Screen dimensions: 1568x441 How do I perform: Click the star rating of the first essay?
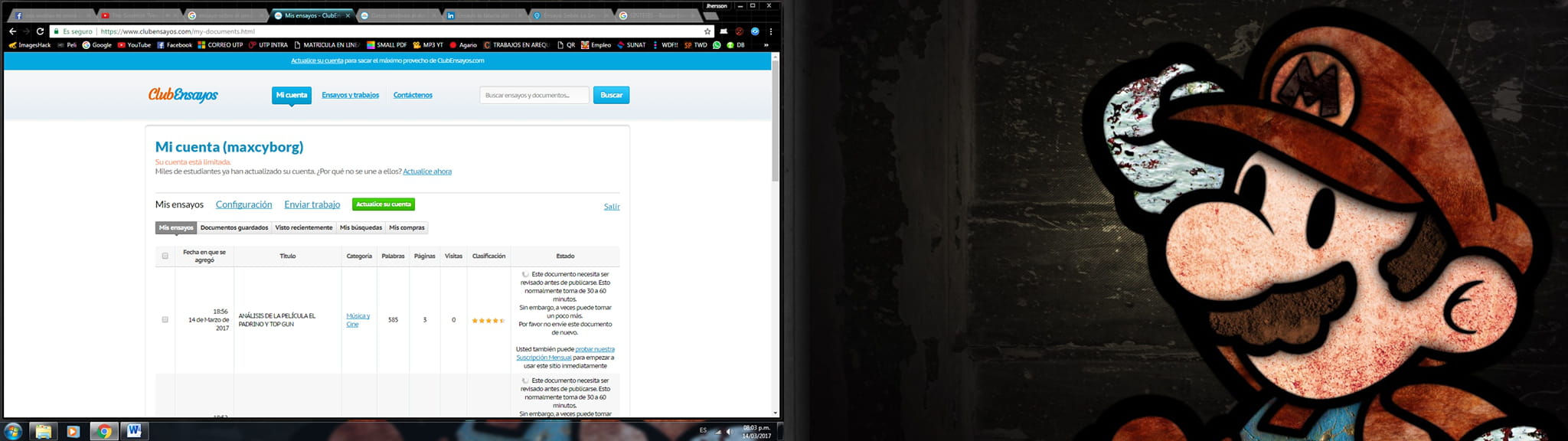click(x=488, y=320)
